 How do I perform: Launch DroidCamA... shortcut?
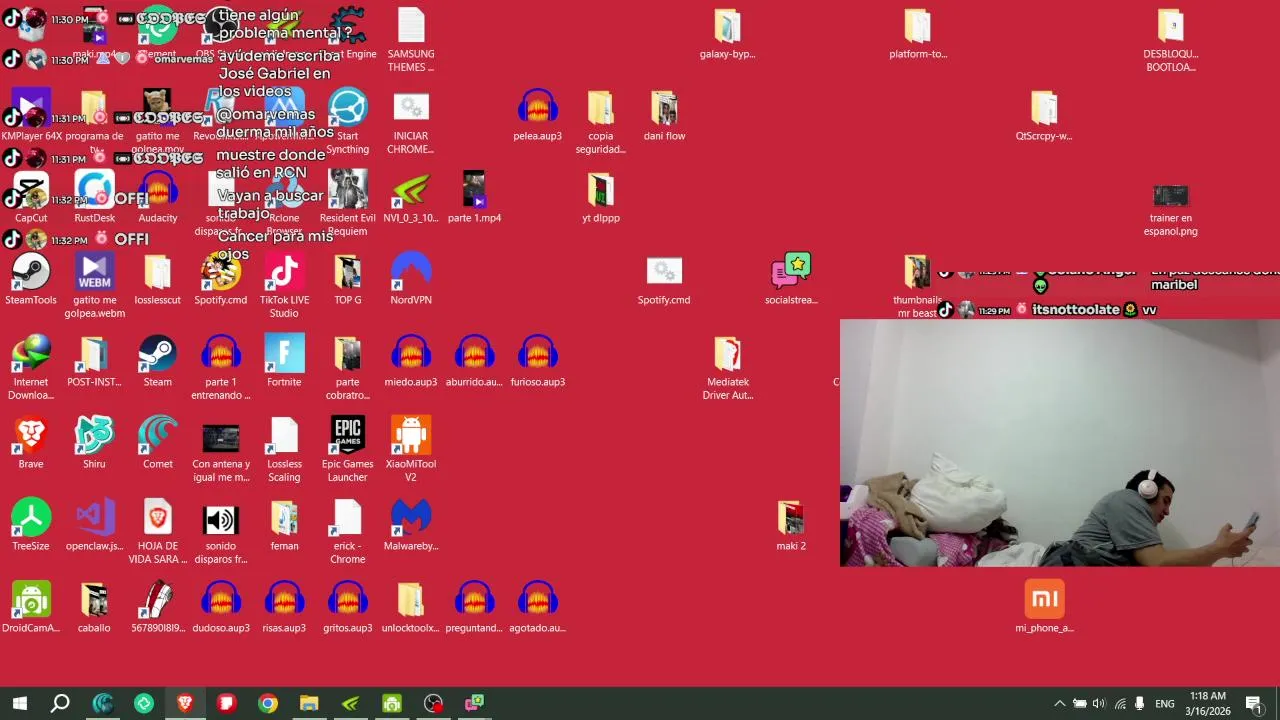point(31,608)
